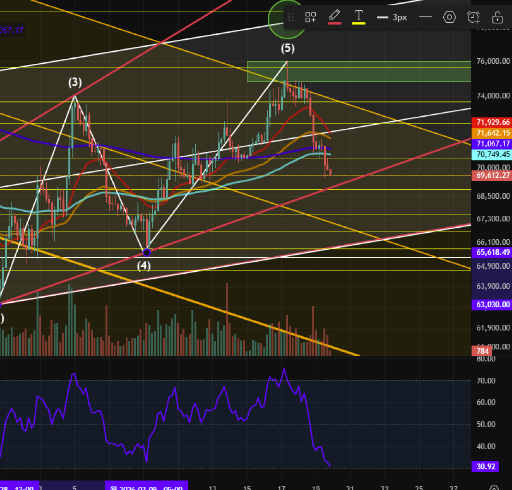The image size is (512, 490).
Task: Toggle the drawing lock icon
Action: [497, 17]
